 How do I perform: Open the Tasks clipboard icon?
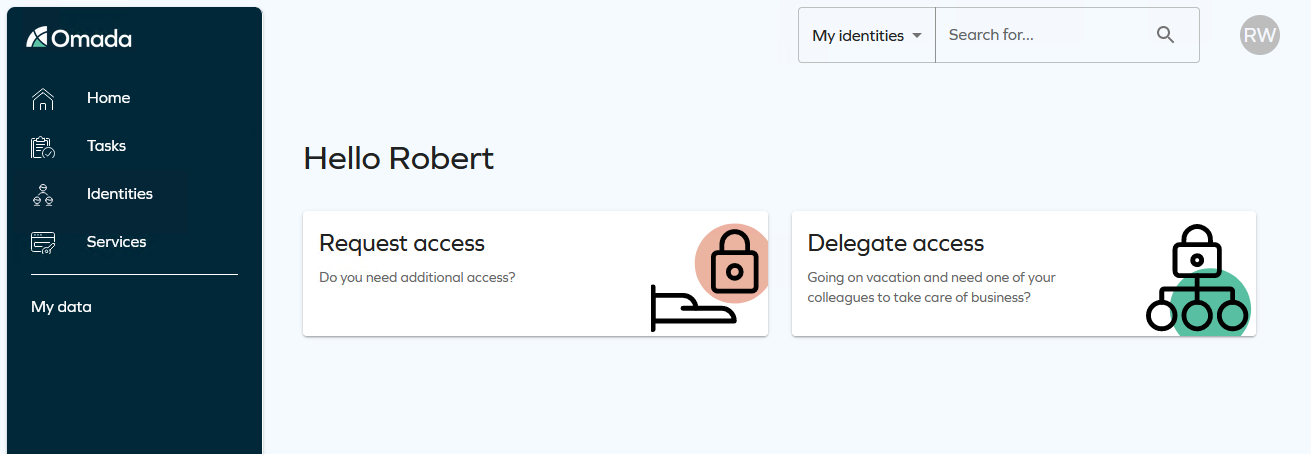pyautogui.click(x=43, y=147)
